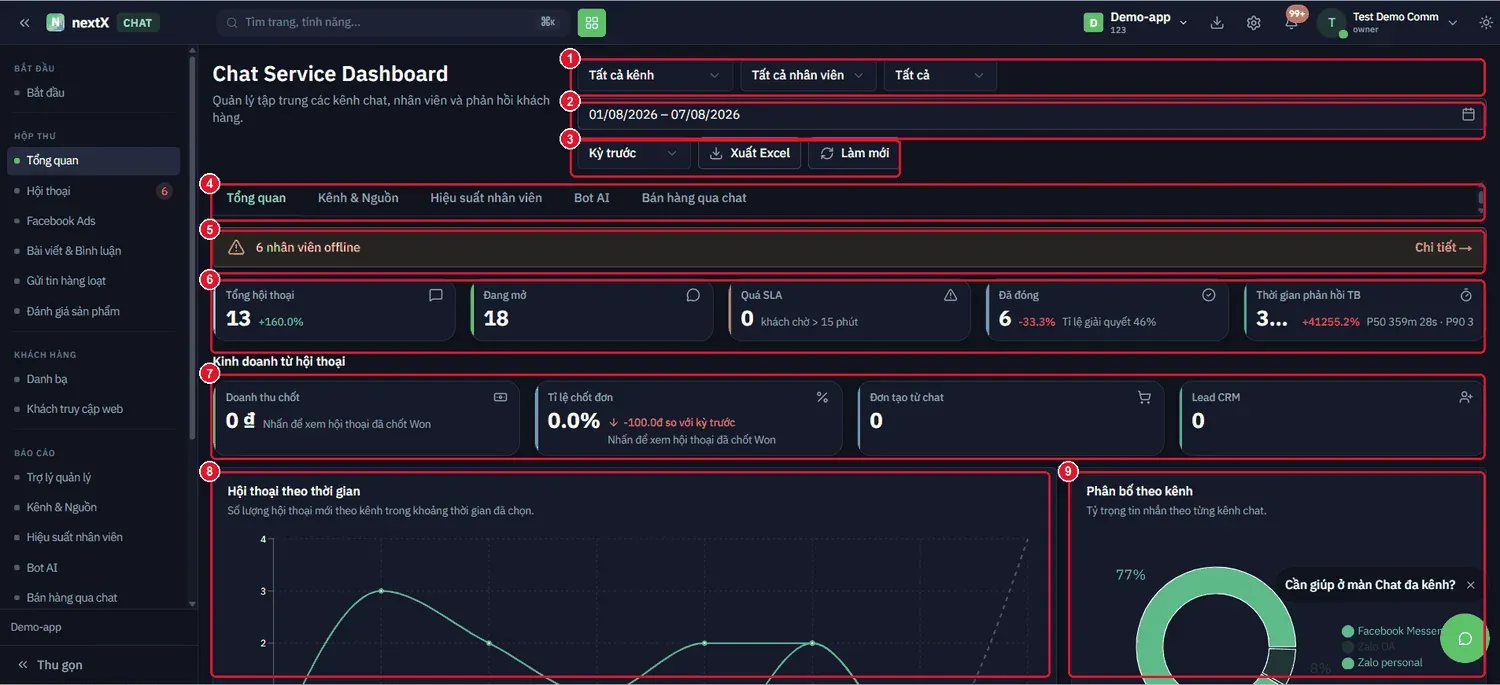Click Làm mới refresh button
This screenshot has height=685, width=1500.
854,153
